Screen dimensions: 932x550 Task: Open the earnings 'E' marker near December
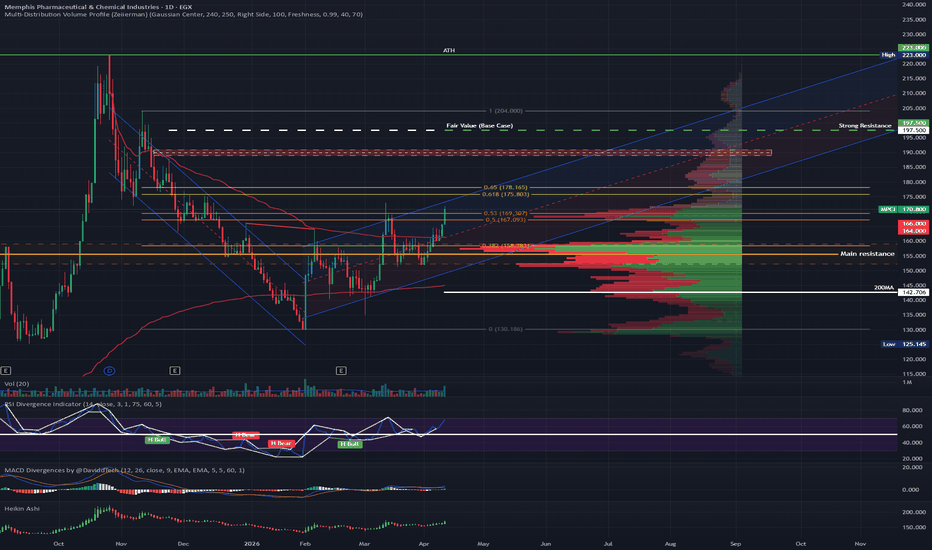tap(175, 370)
